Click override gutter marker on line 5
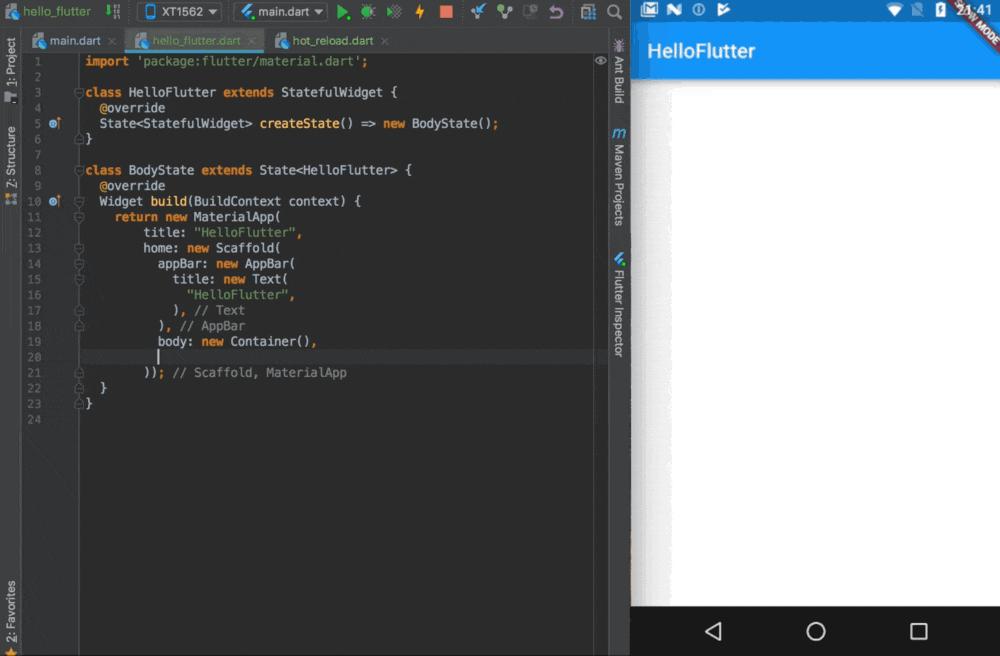1000x656 pixels. 55,123
